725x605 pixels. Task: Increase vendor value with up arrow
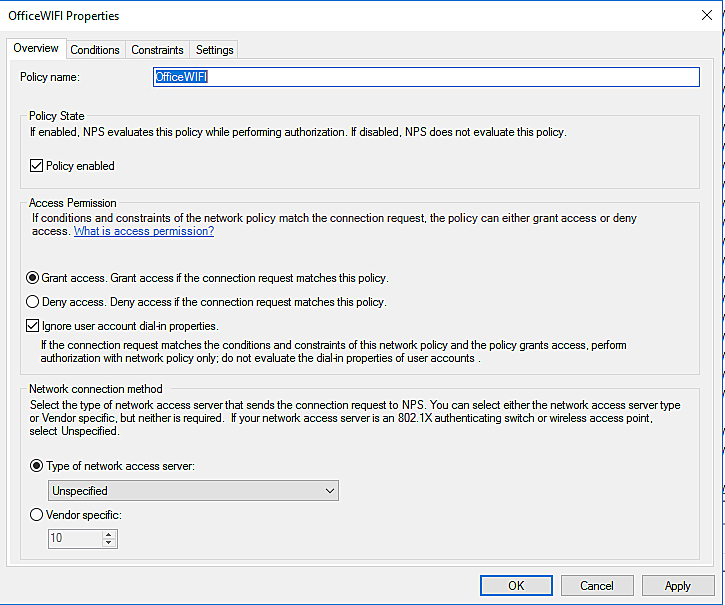click(109, 534)
